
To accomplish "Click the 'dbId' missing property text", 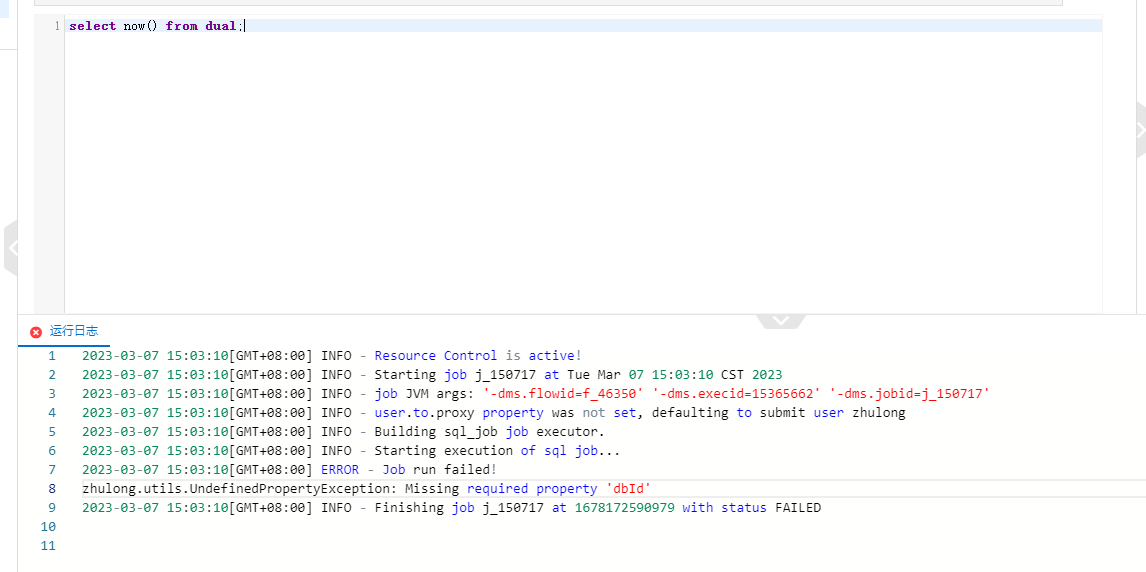I will (x=627, y=489).
